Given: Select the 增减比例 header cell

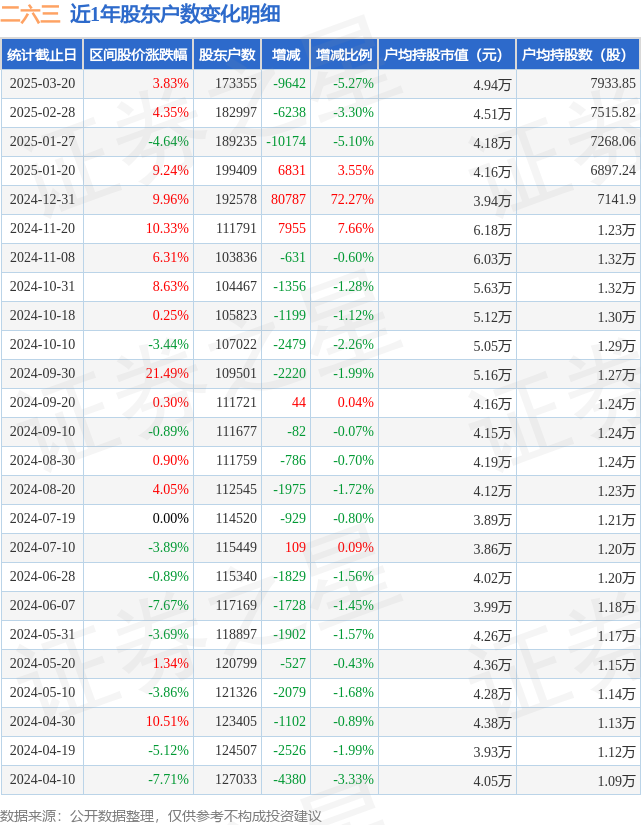Looking at the screenshot, I should [344, 55].
